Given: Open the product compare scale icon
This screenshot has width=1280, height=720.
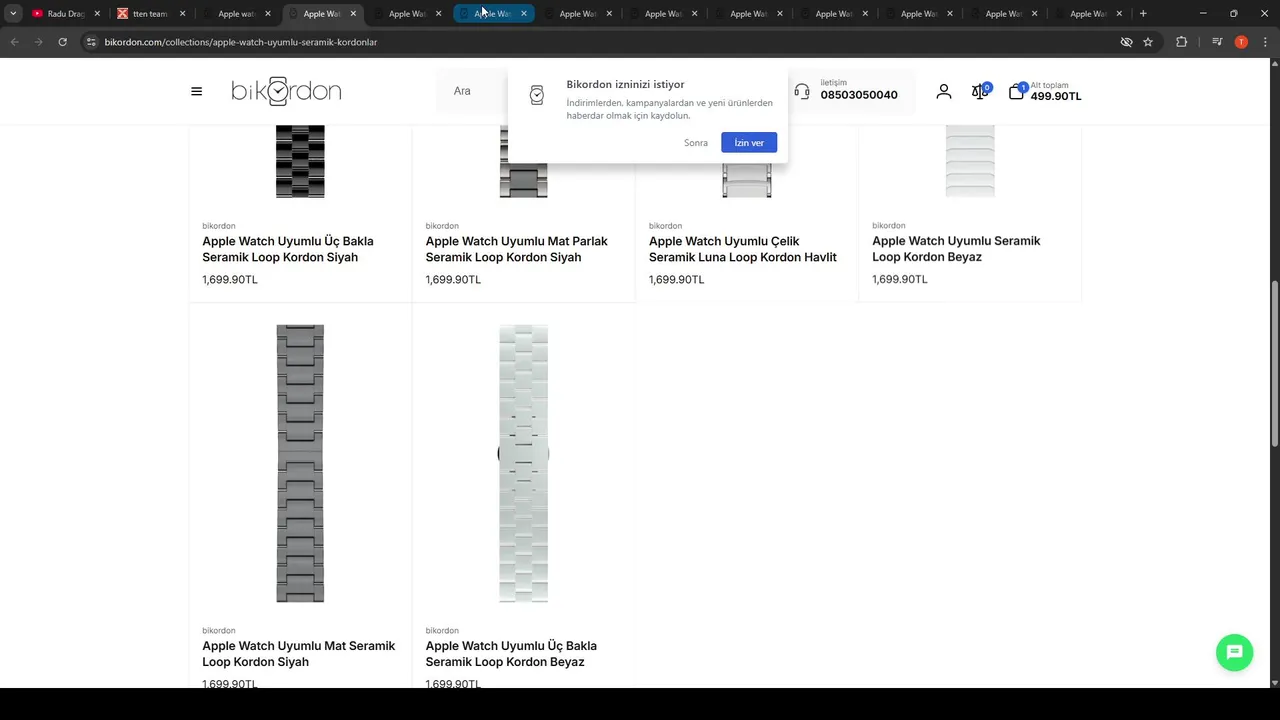Looking at the screenshot, I should [980, 91].
